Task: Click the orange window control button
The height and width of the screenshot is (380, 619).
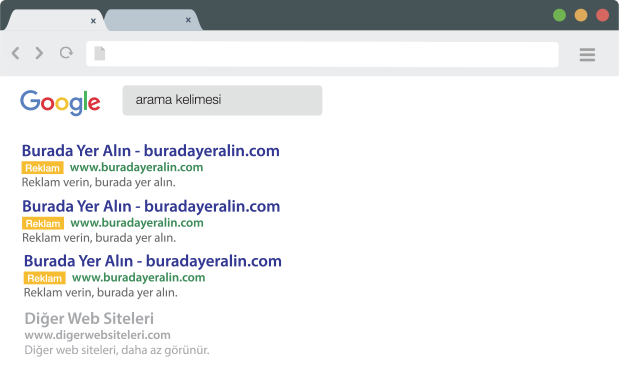Action: [581, 15]
